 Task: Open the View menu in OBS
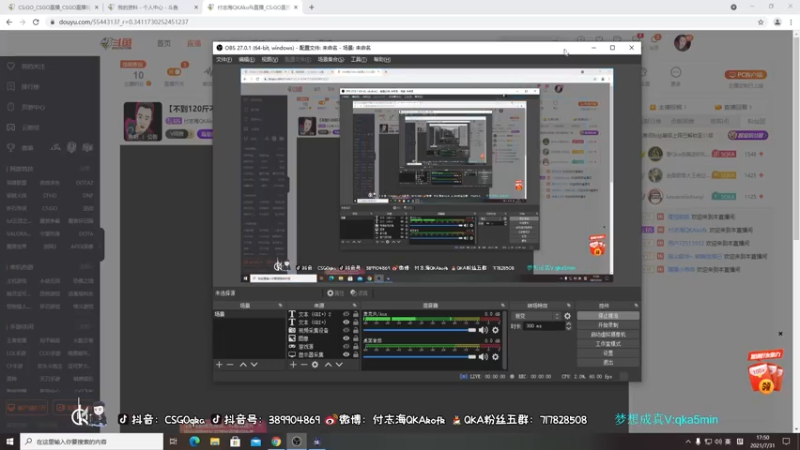coord(269,60)
